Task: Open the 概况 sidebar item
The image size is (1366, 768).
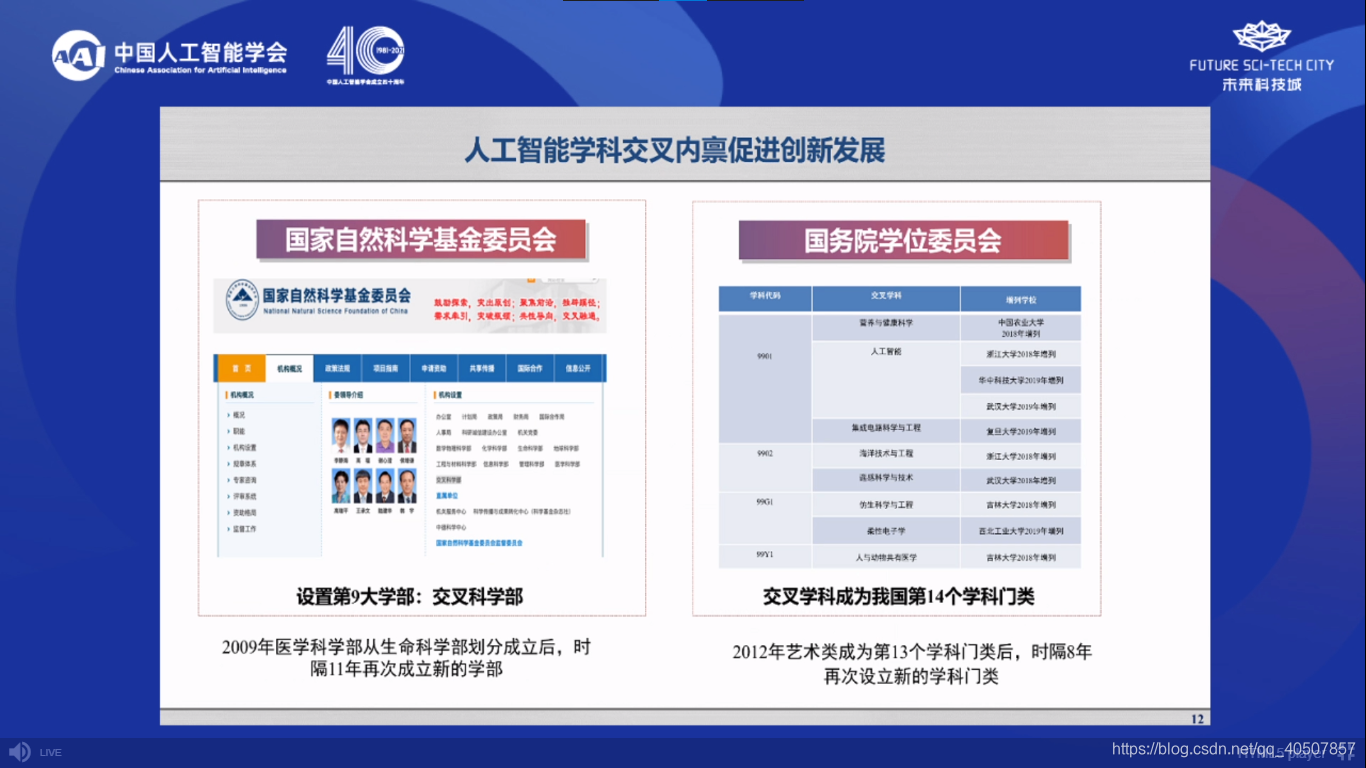Action: pos(239,415)
